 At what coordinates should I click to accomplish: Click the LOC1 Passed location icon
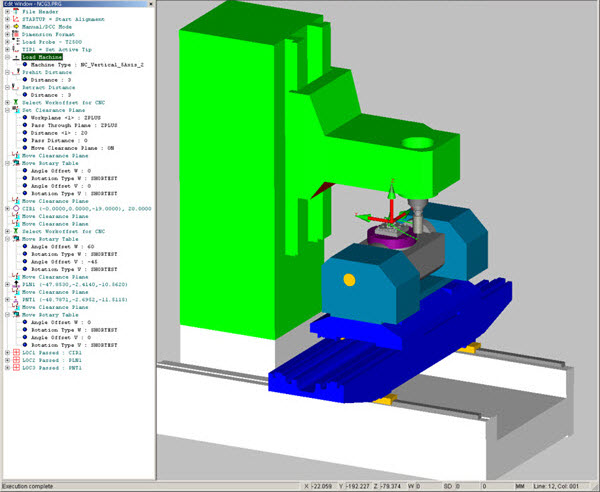pyautogui.click(x=16, y=353)
